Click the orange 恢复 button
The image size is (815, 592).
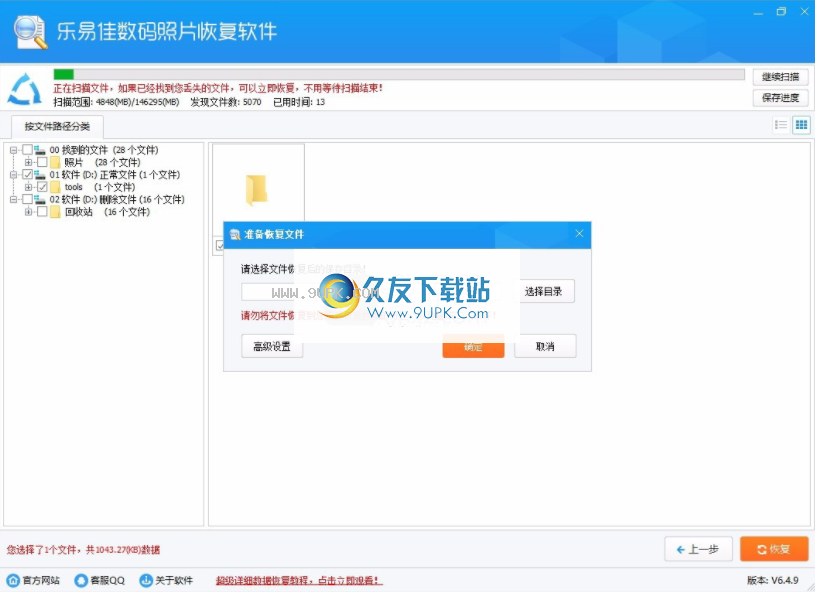click(774, 549)
